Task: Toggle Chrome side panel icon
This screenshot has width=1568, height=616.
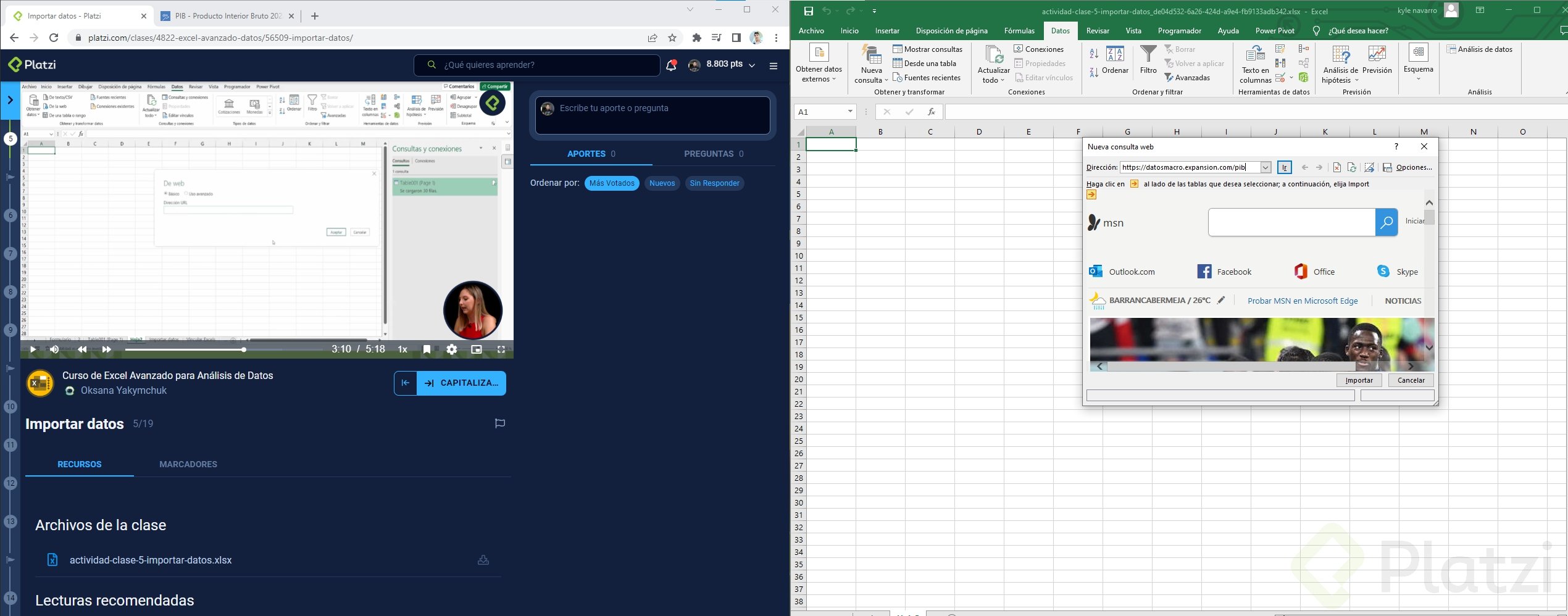Action: click(736, 38)
